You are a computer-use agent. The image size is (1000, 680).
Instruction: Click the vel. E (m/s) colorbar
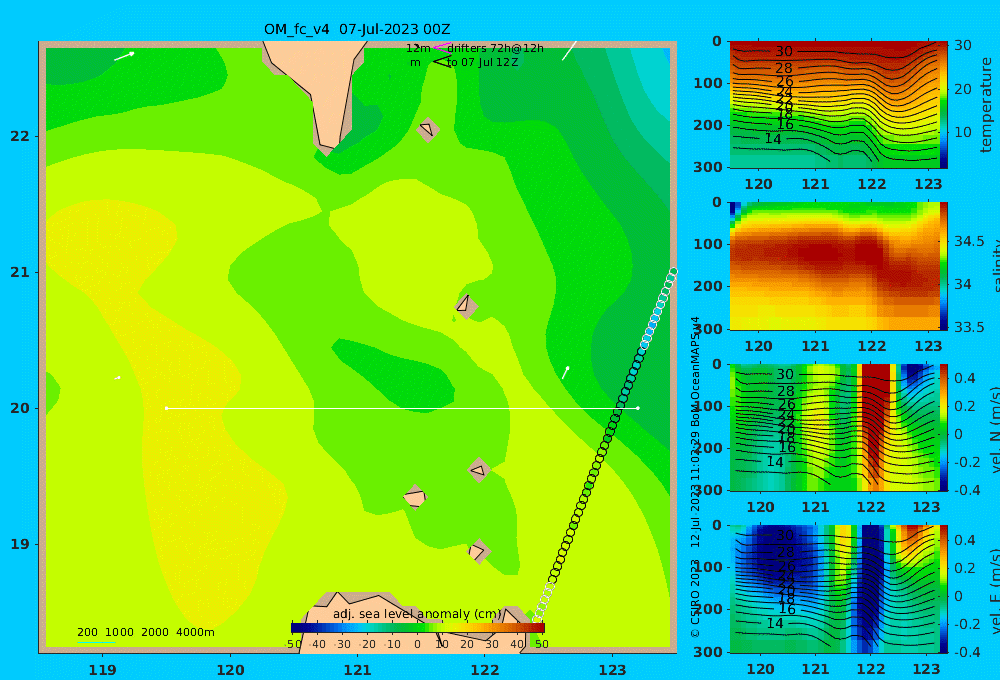click(944, 589)
